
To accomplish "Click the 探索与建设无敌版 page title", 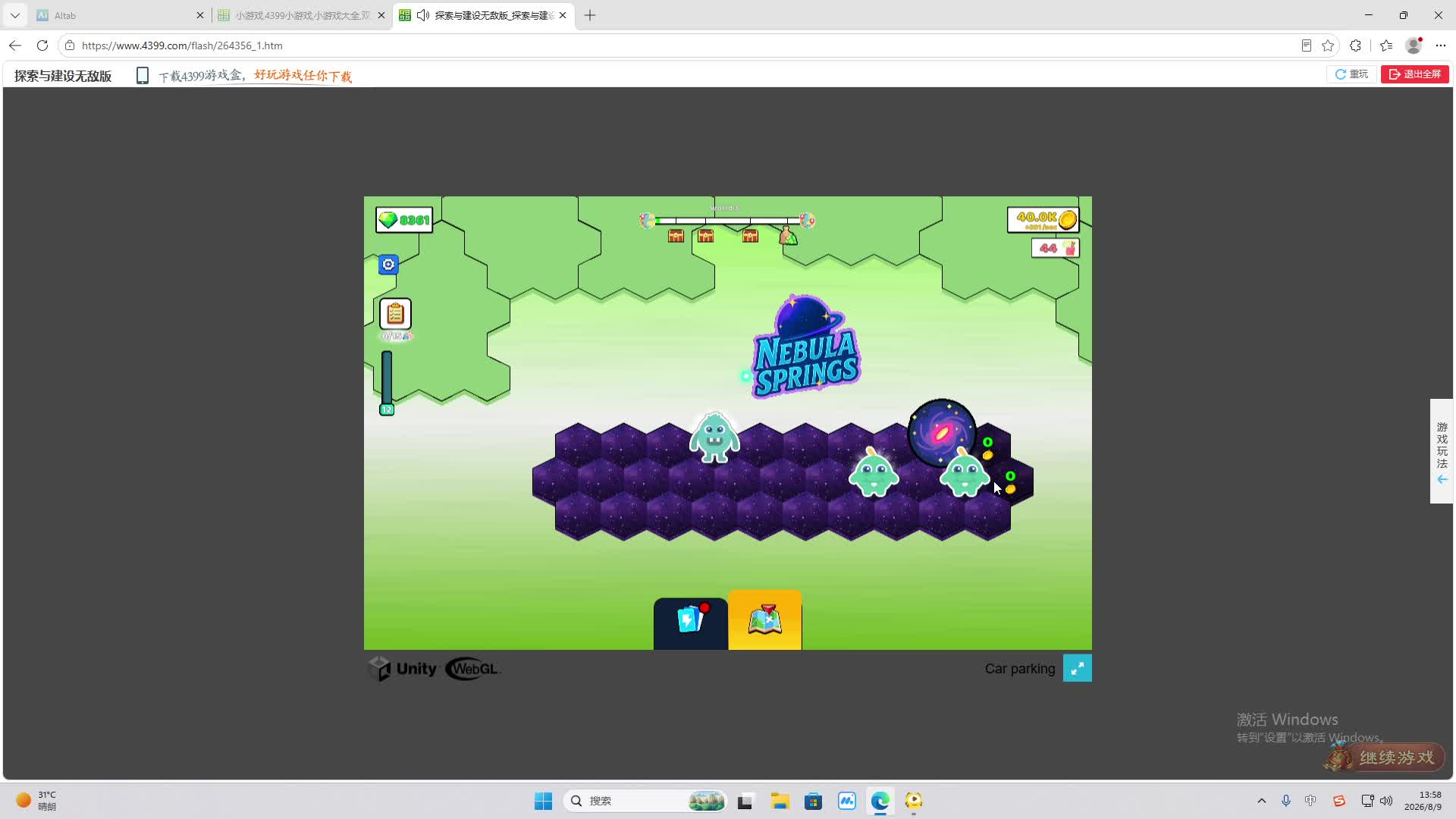I will pos(63,76).
